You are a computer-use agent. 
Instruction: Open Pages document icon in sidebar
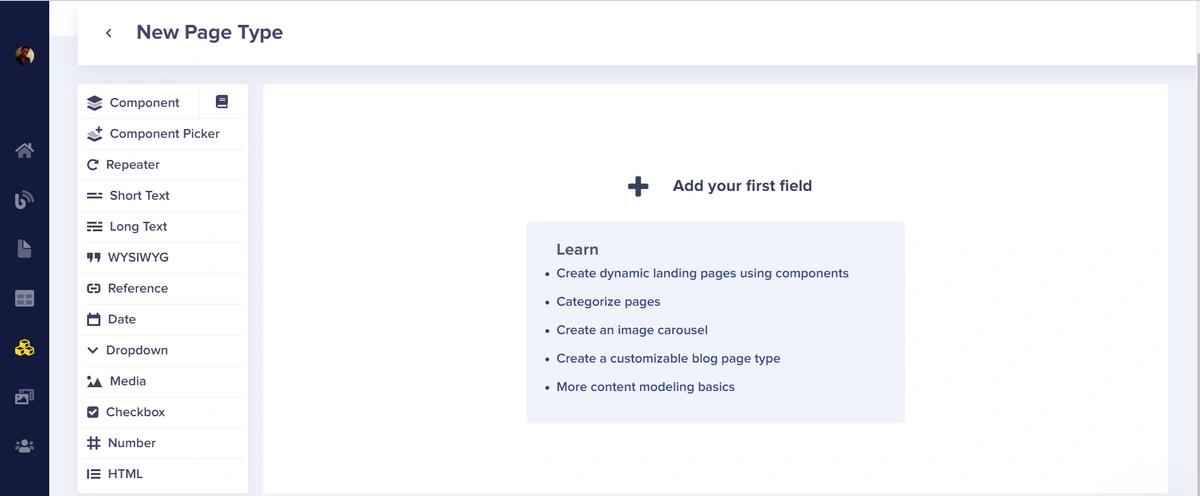point(25,249)
